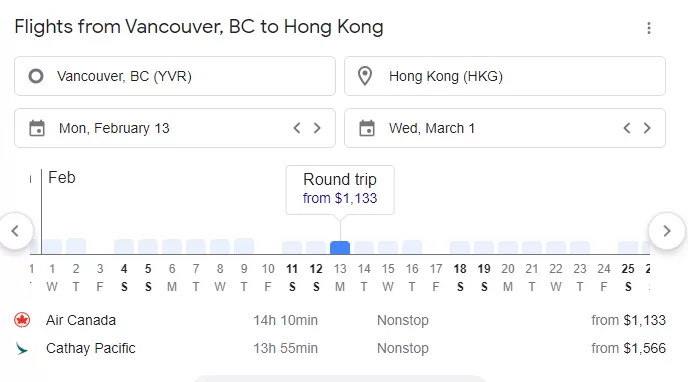
Task: Select the February 16 price bar
Action: click(412, 247)
